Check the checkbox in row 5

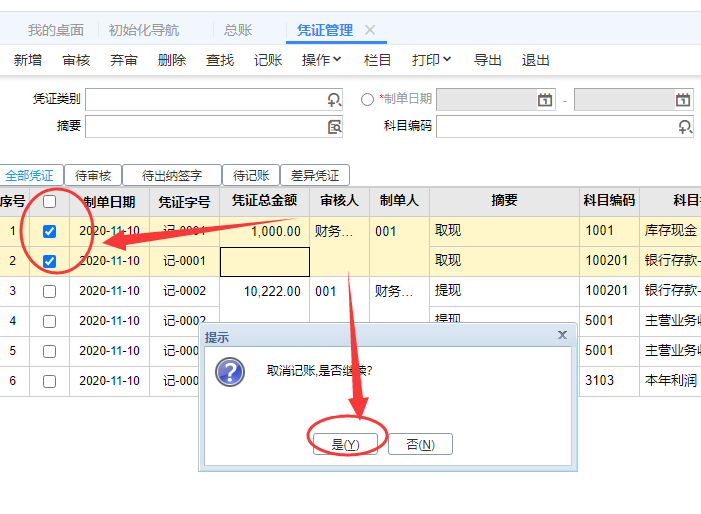50,351
